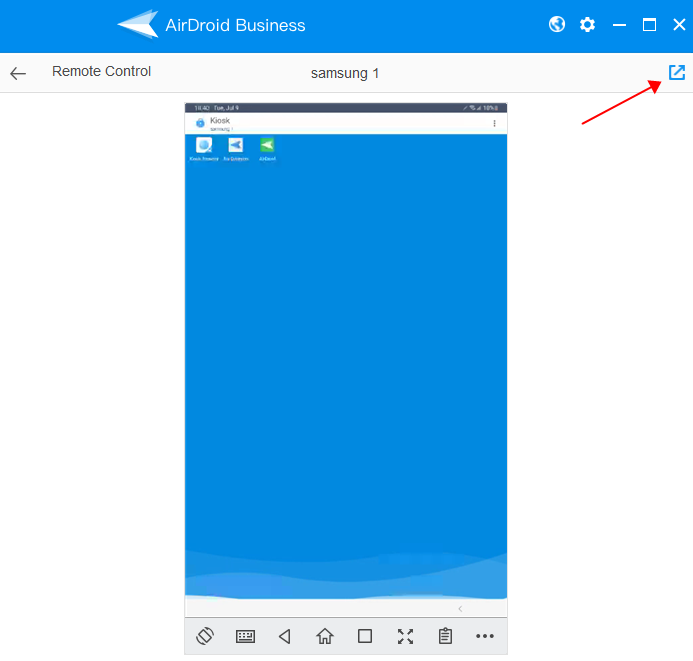Open recent apps with square button
693x661 pixels.
[365, 636]
